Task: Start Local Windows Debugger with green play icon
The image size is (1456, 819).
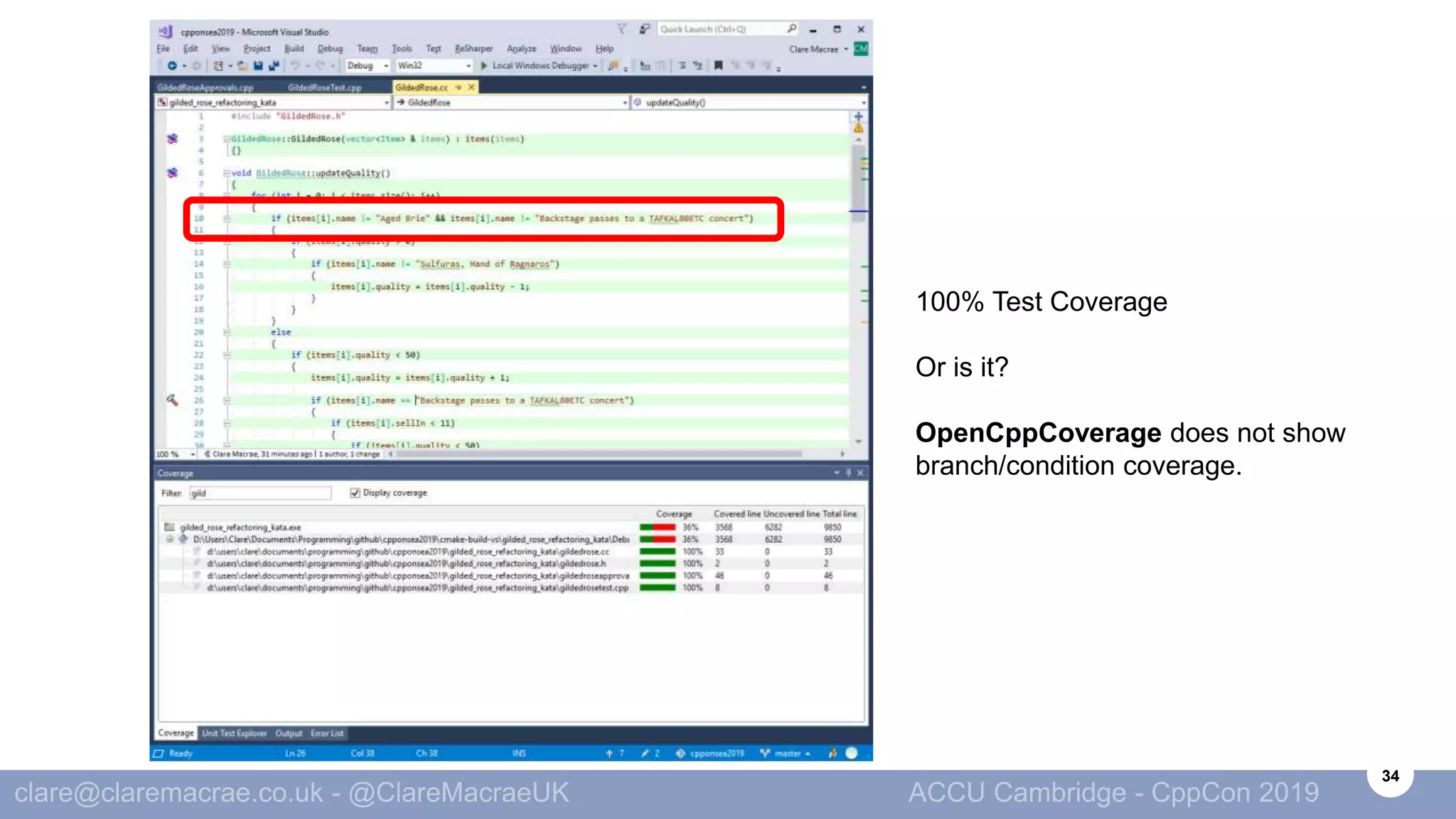Action: click(484, 65)
